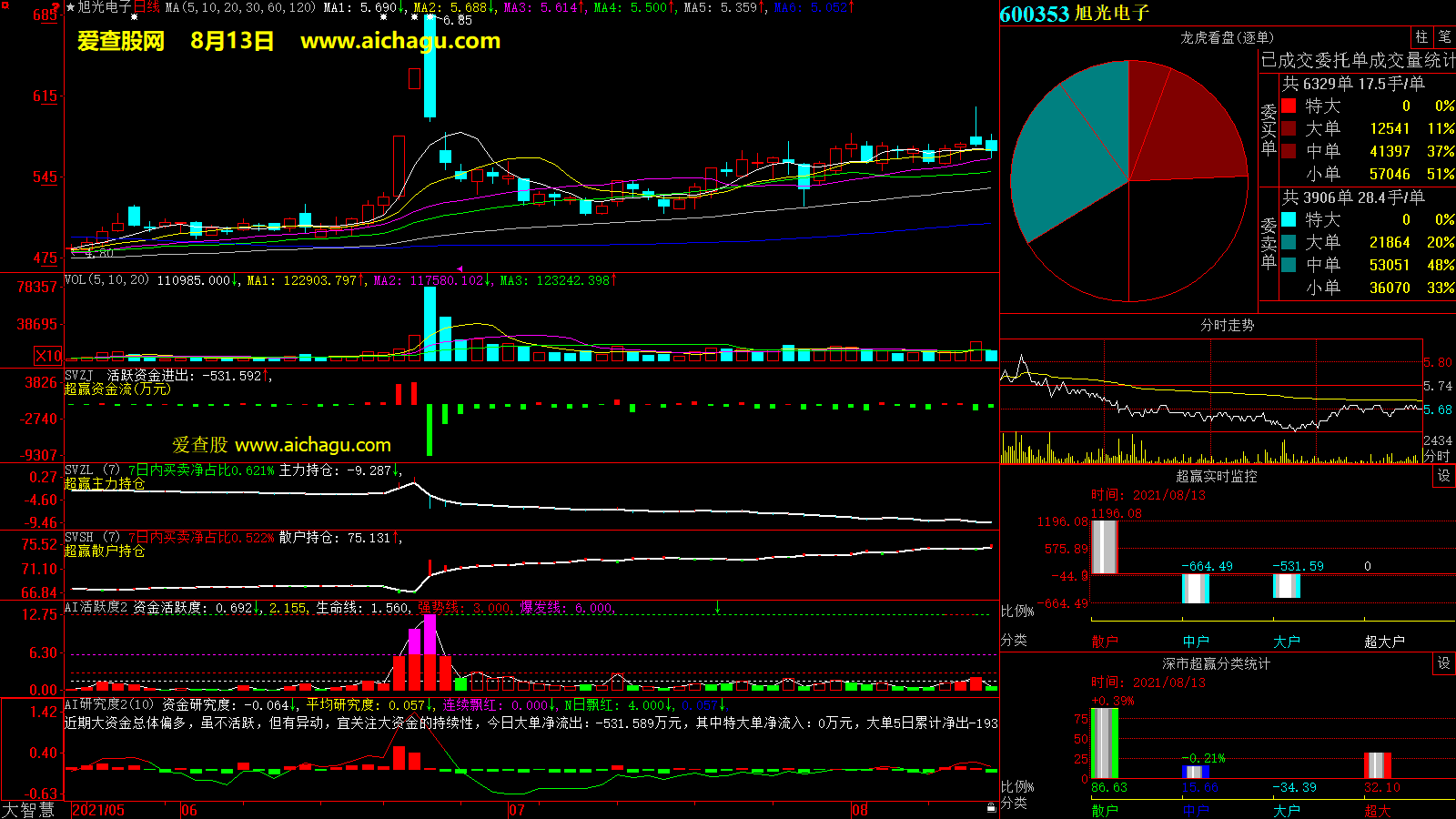Click the small lock icon at bottom of chart
This screenshot has height=819, width=1456.
pyautogui.click(x=991, y=807)
